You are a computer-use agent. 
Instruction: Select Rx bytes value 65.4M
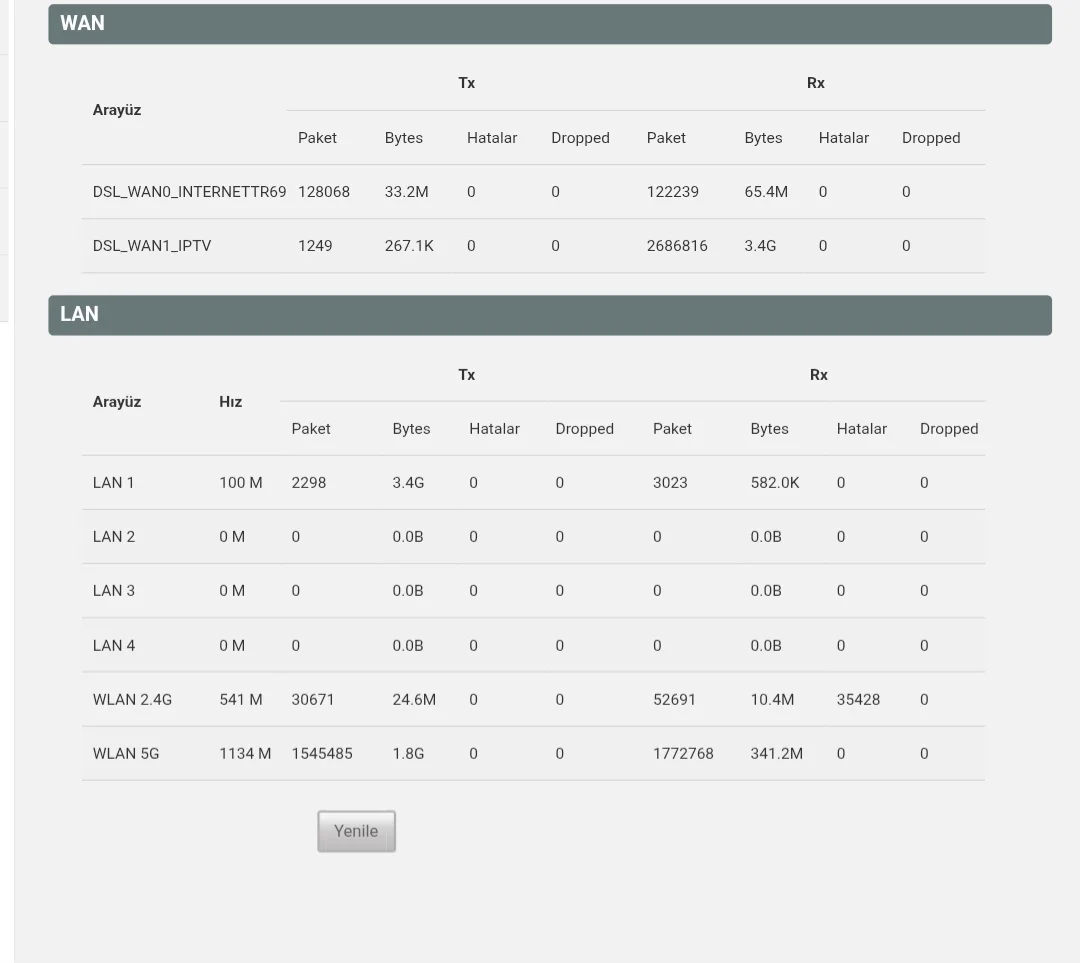click(x=766, y=191)
